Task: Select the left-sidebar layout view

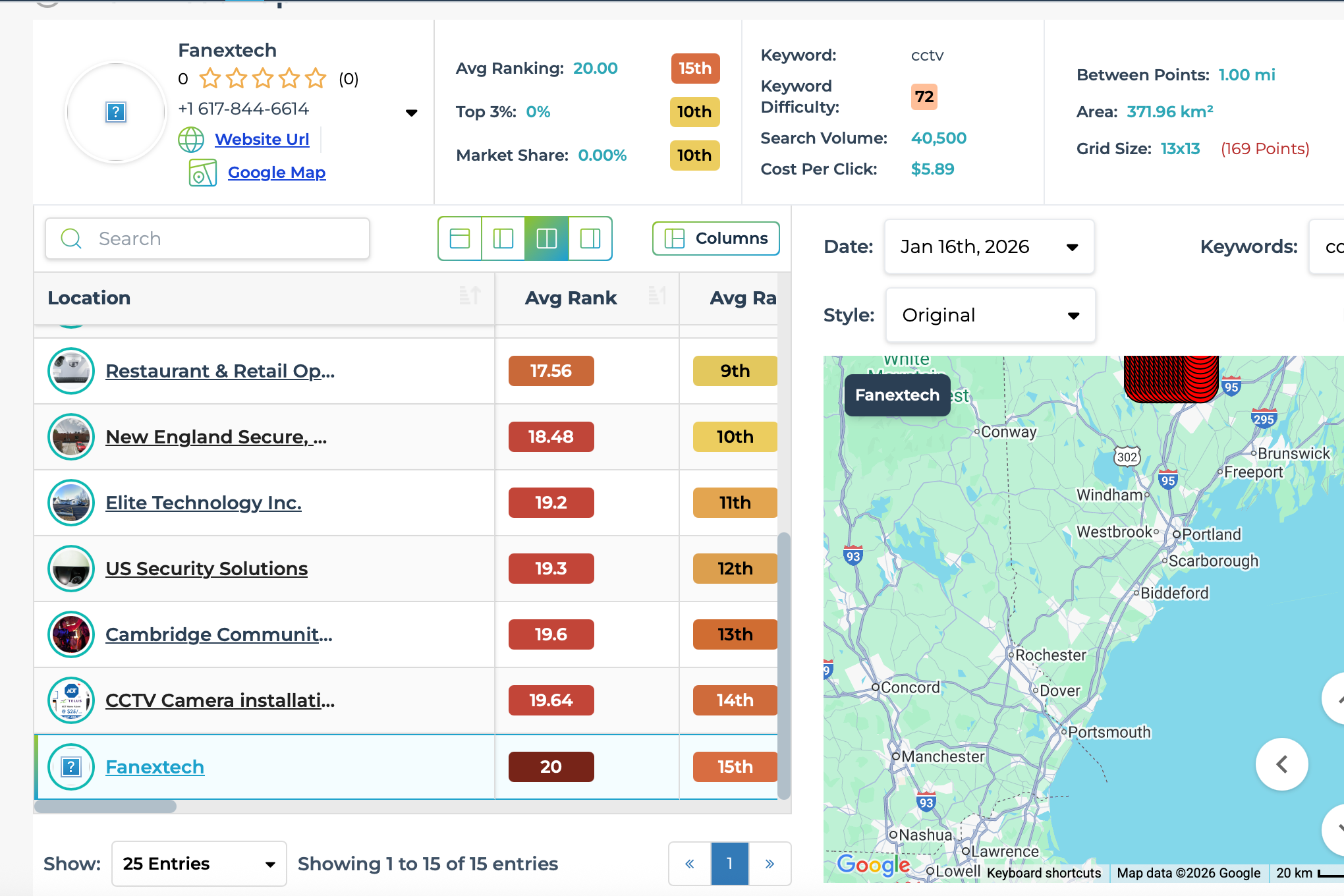Action: 503,238
